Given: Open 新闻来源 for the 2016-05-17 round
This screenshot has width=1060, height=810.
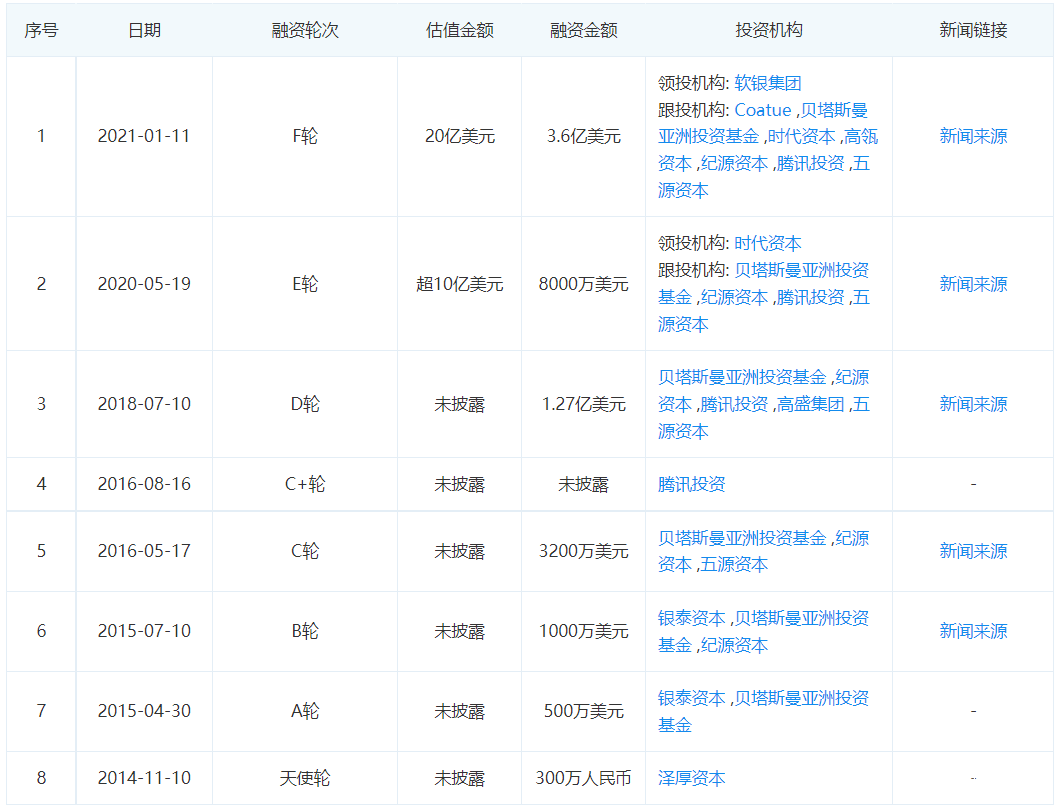Looking at the screenshot, I should click(973, 551).
